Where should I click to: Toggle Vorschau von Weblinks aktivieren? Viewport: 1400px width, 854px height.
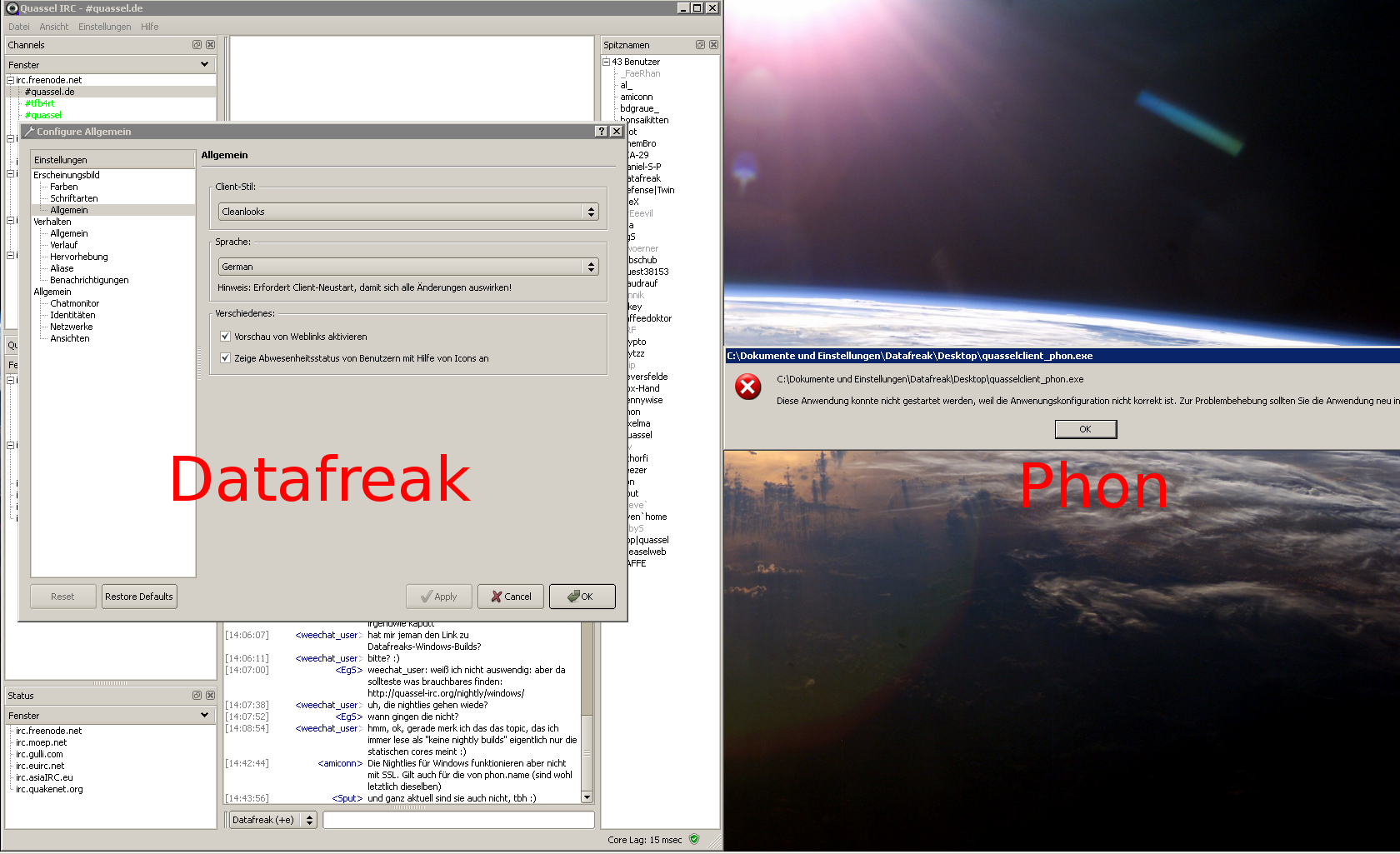[x=225, y=337]
